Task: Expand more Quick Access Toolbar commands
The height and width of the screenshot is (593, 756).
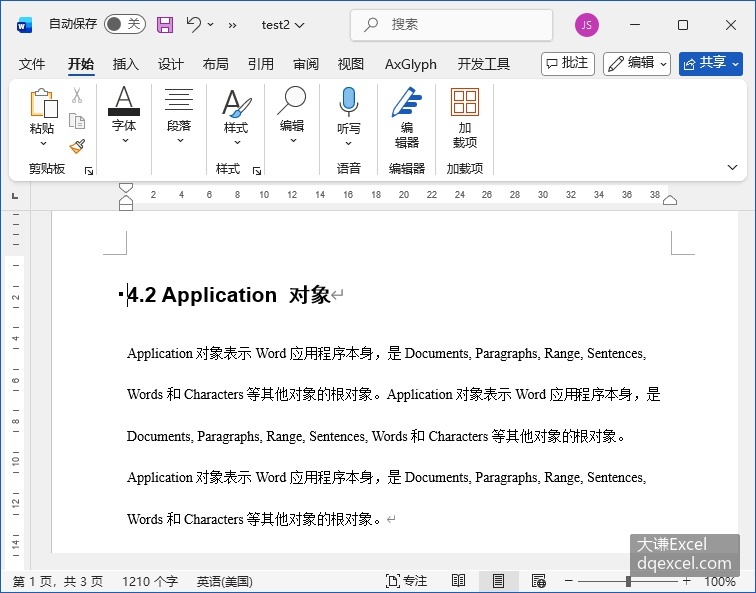Action: tap(232, 25)
